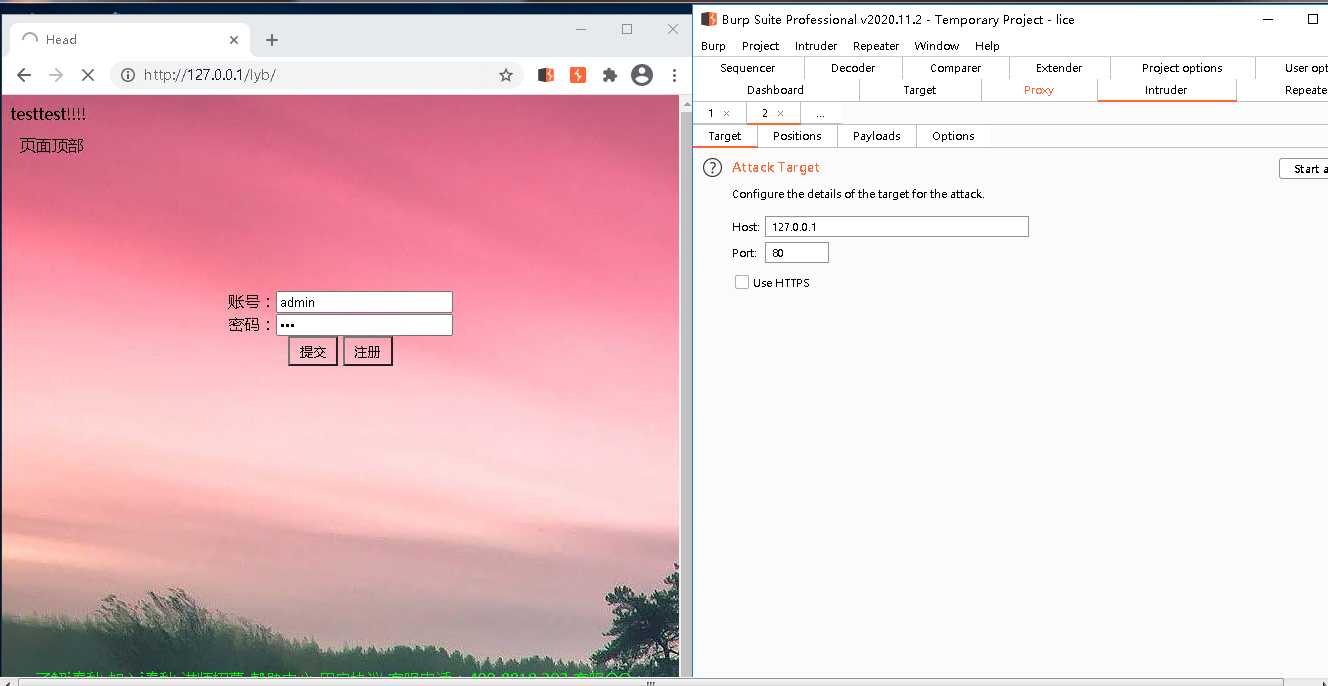Click the 注册 register button

tap(368, 352)
